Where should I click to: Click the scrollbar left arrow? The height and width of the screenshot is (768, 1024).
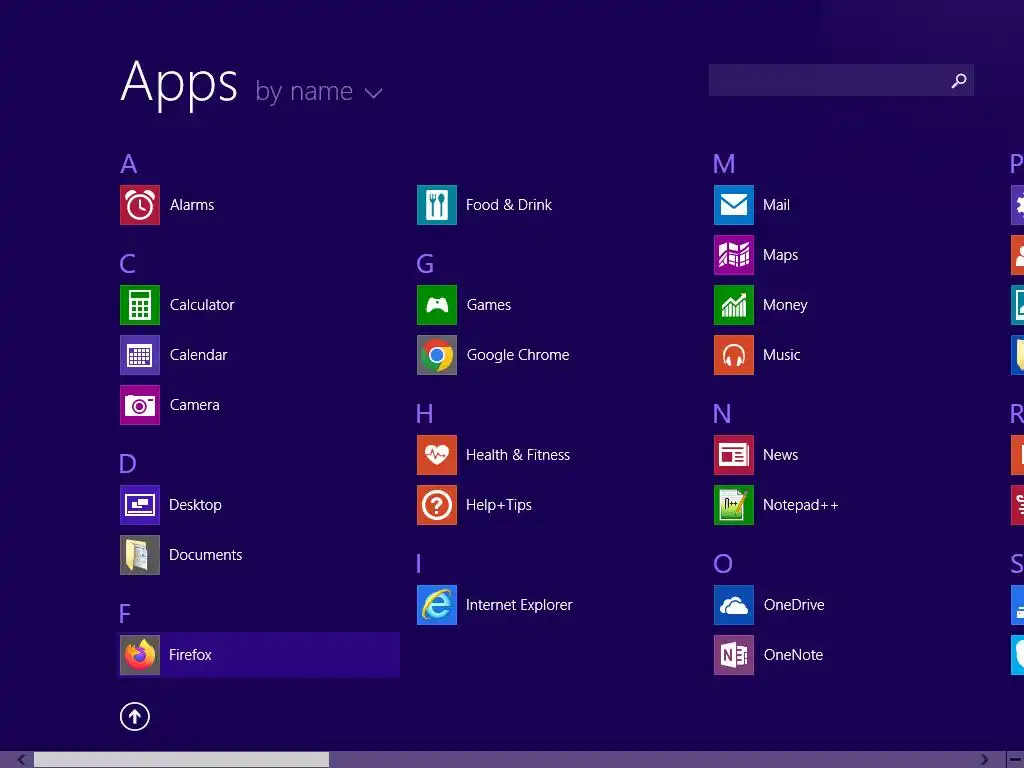tap(22, 760)
